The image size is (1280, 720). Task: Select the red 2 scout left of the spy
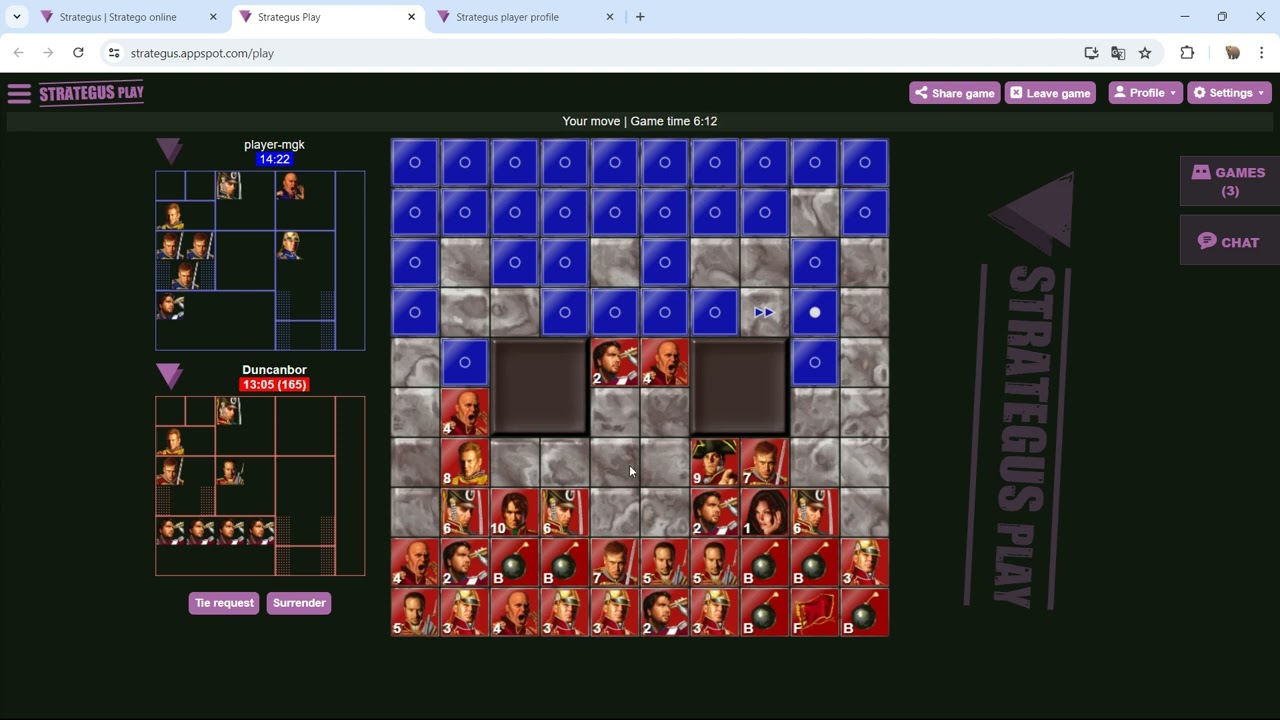click(x=714, y=512)
